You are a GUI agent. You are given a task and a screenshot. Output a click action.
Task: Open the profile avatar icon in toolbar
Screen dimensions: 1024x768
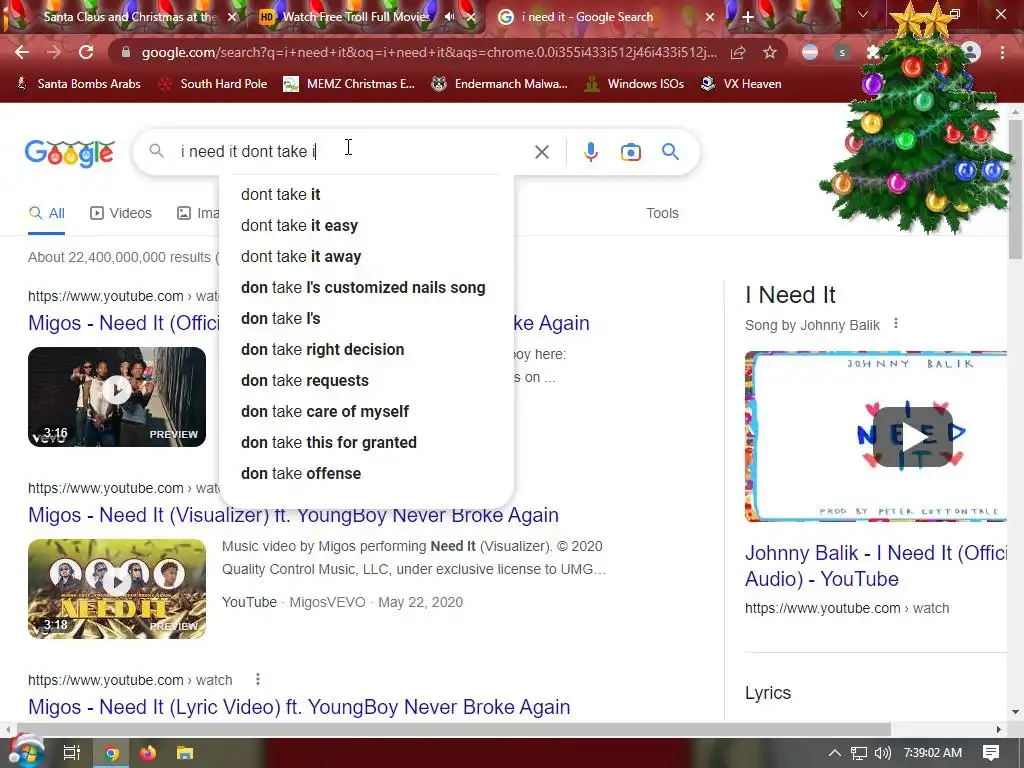pyautogui.click(x=971, y=52)
